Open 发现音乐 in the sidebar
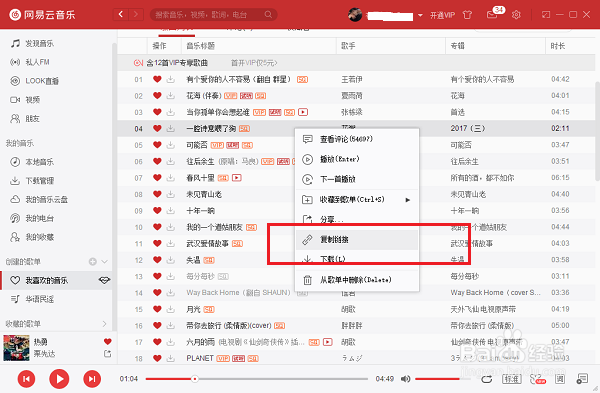 (x=32, y=44)
